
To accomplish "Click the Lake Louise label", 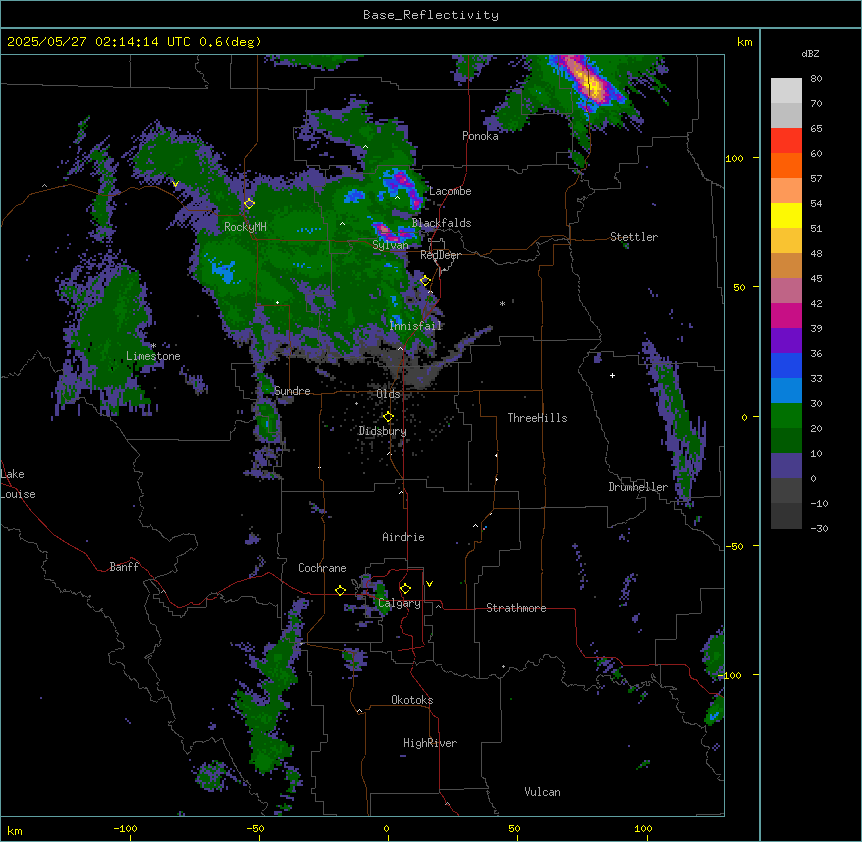I will [18, 484].
